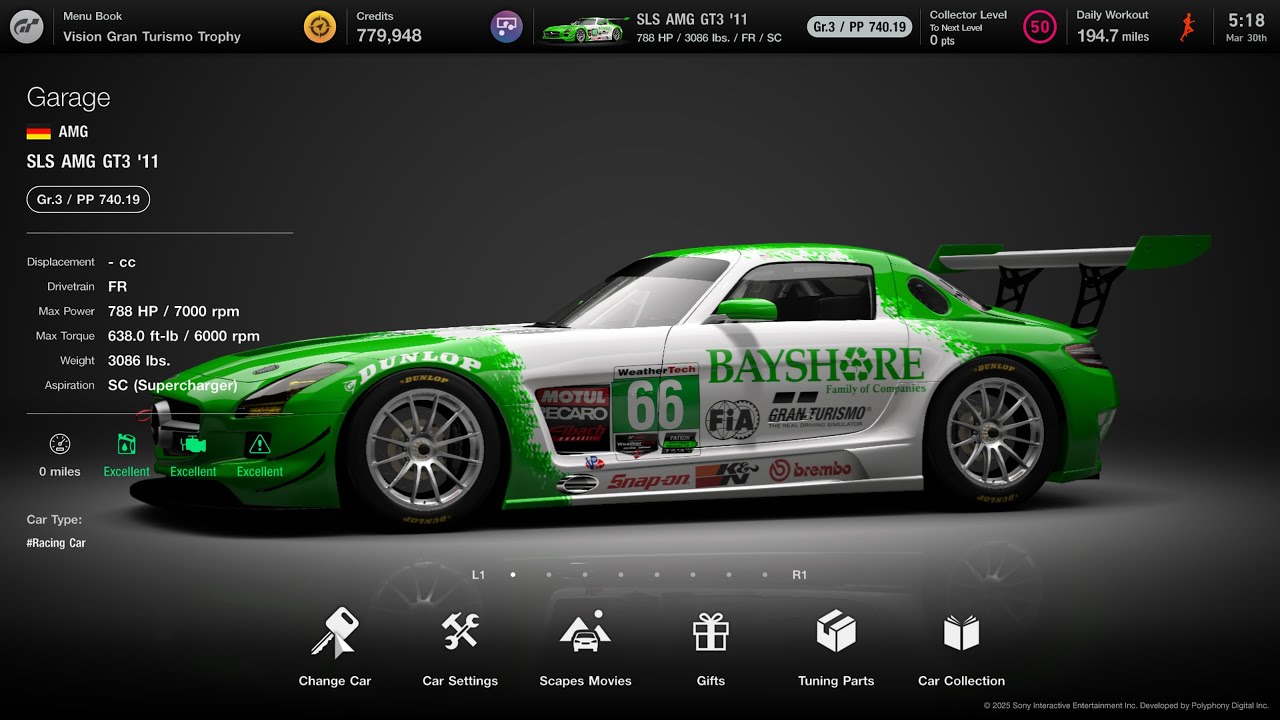
Task: Click the green SLS AMG car thumbnail
Action: (x=584, y=30)
